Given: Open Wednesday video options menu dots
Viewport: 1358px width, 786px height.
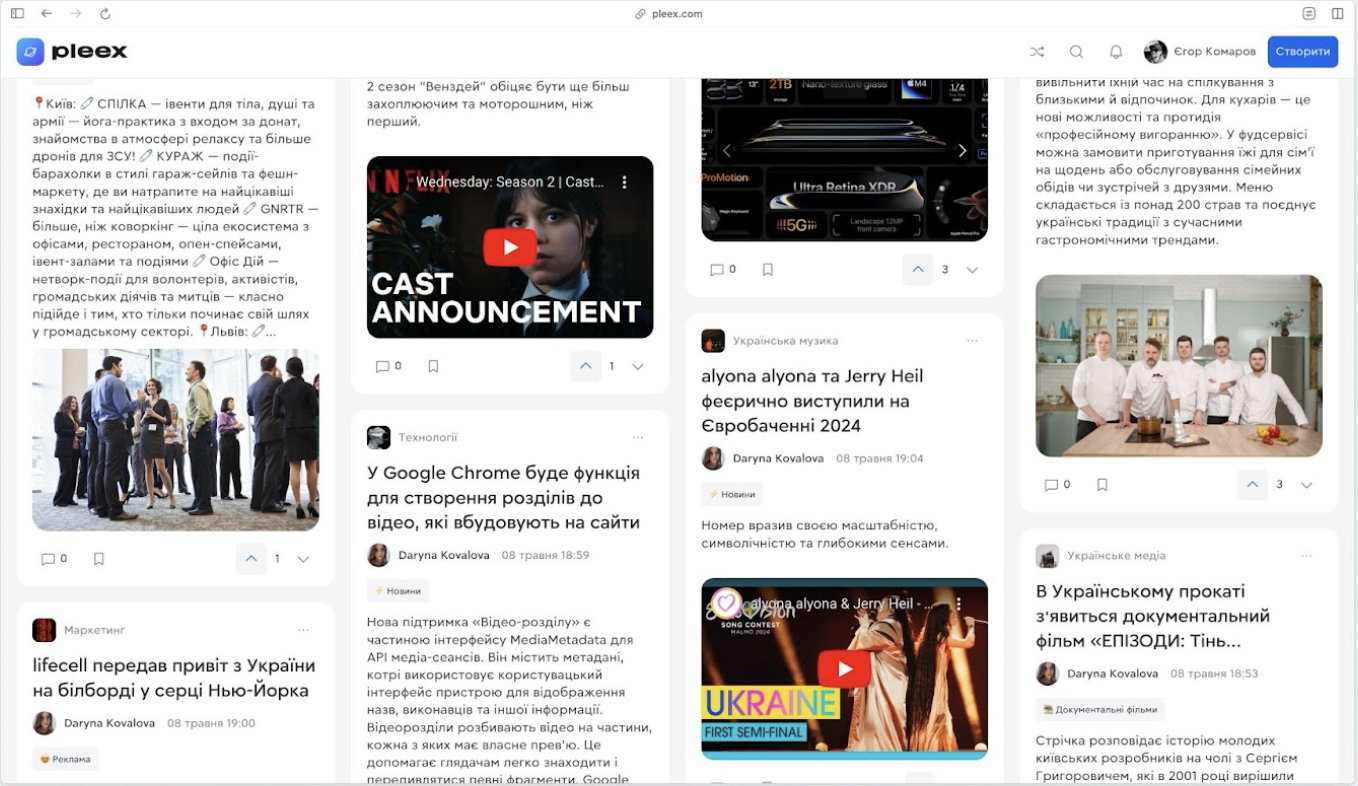Looking at the screenshot, I should tap(625, 182).
